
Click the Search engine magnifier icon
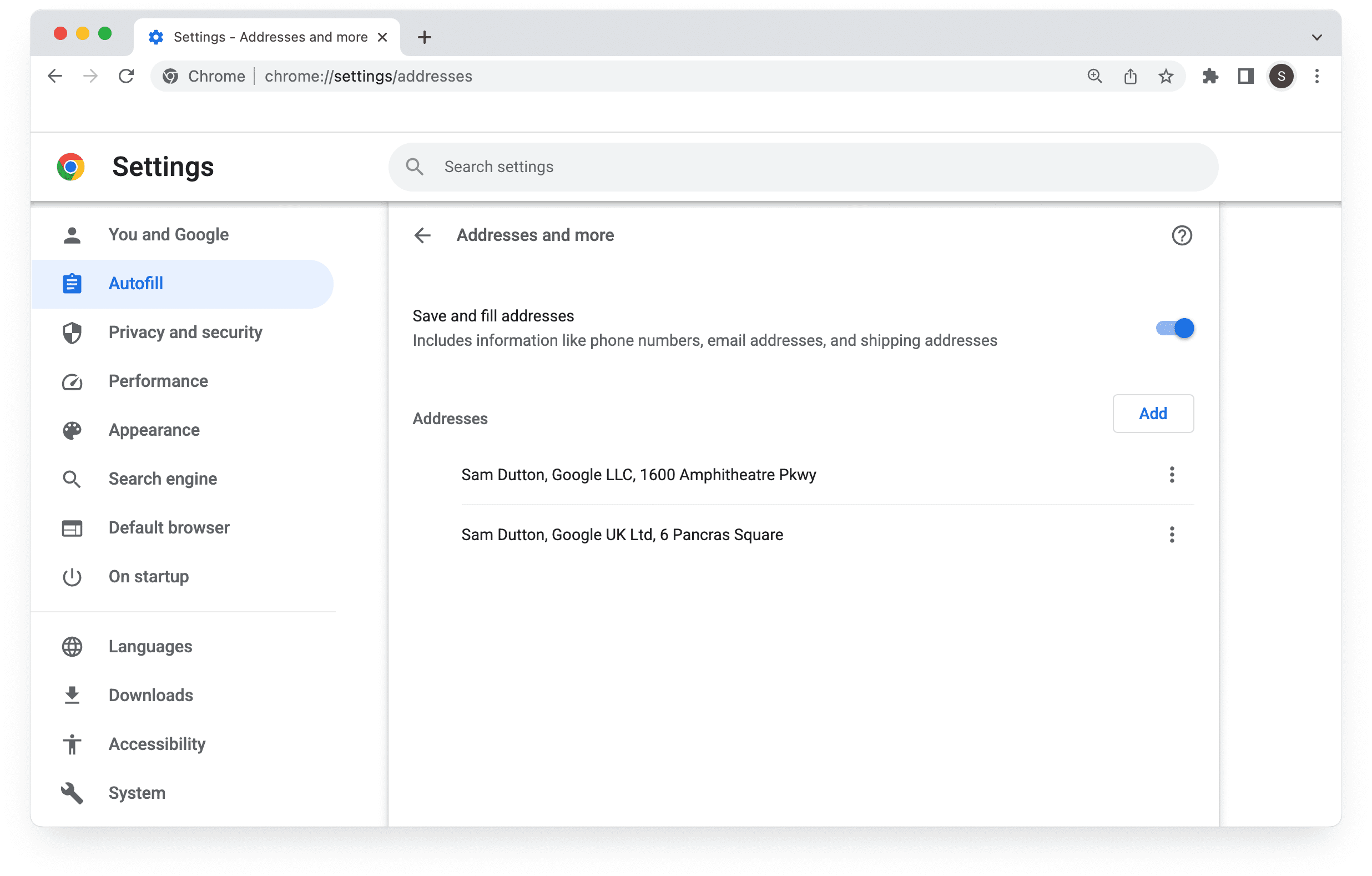tap(72, 479)
